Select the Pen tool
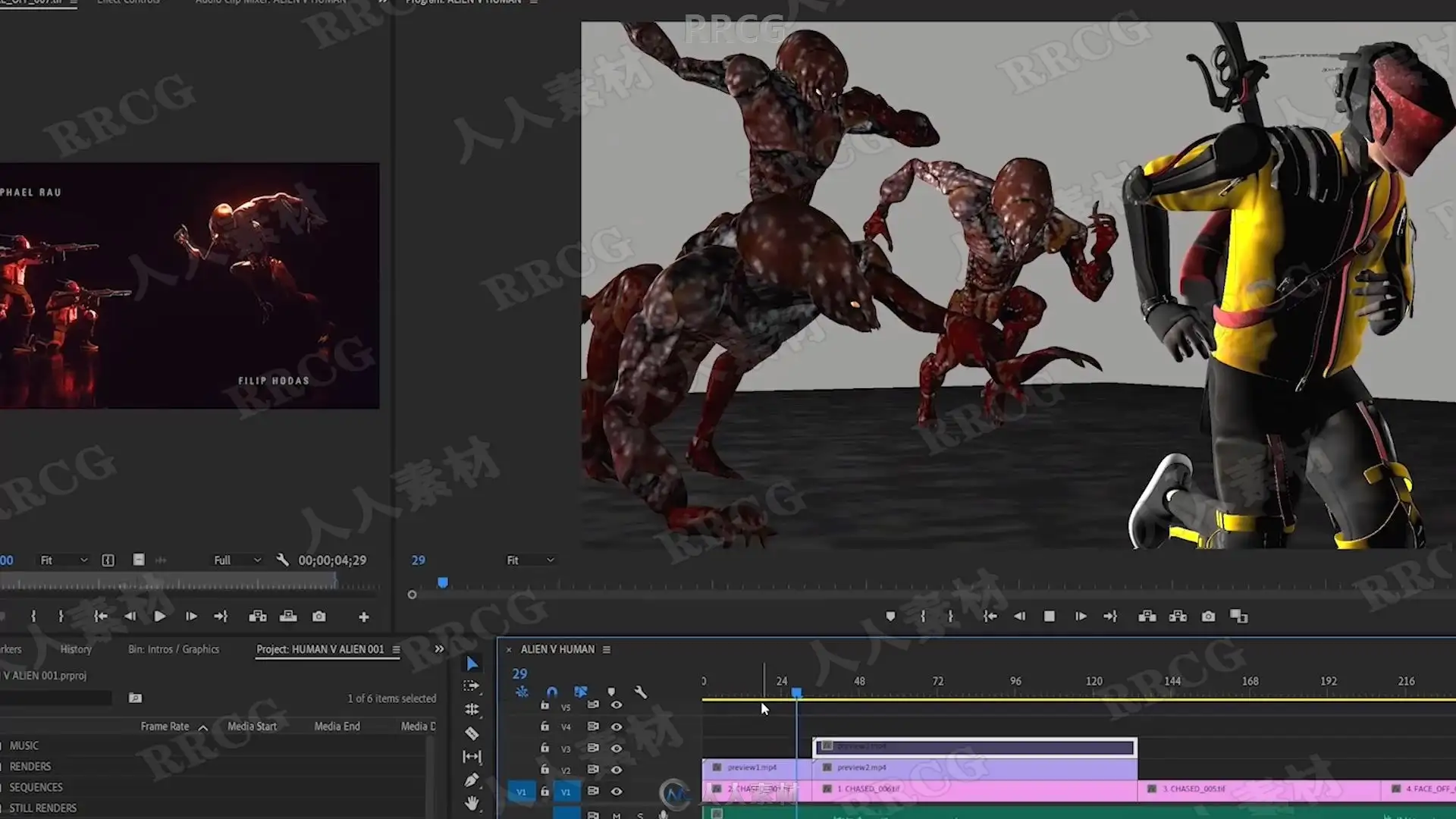The image size is (1456, 819). pos(472,780)
